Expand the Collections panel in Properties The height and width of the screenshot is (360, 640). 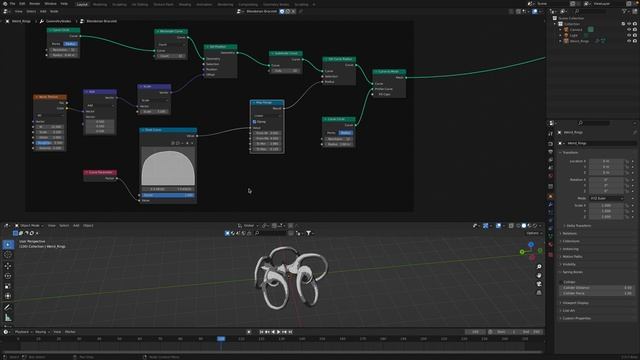(x=571, y=241)
